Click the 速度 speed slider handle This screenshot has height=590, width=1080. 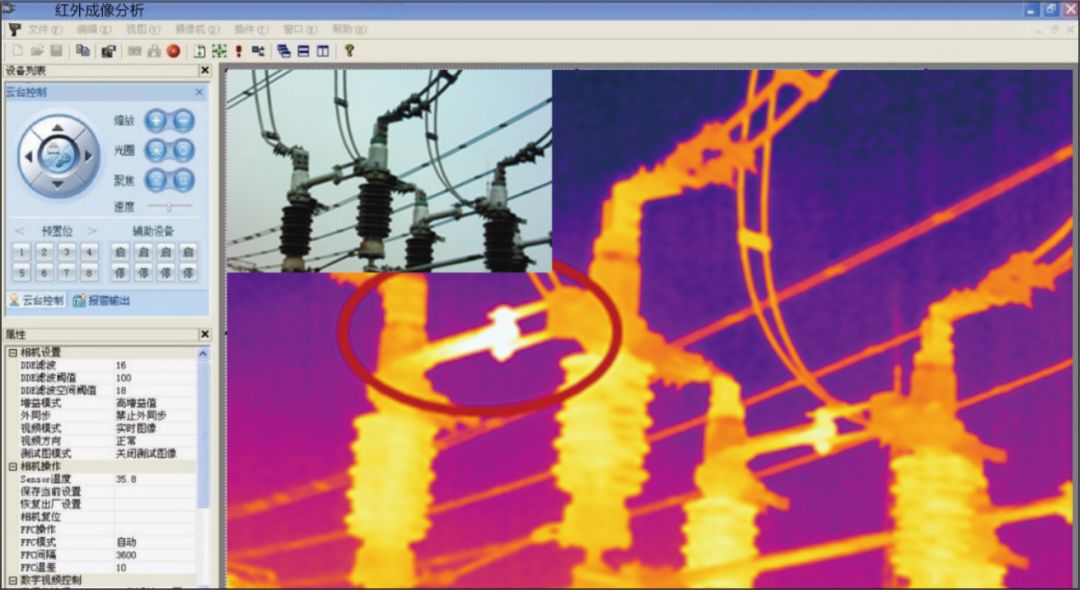pyautogui.click(x=170, y=206)
